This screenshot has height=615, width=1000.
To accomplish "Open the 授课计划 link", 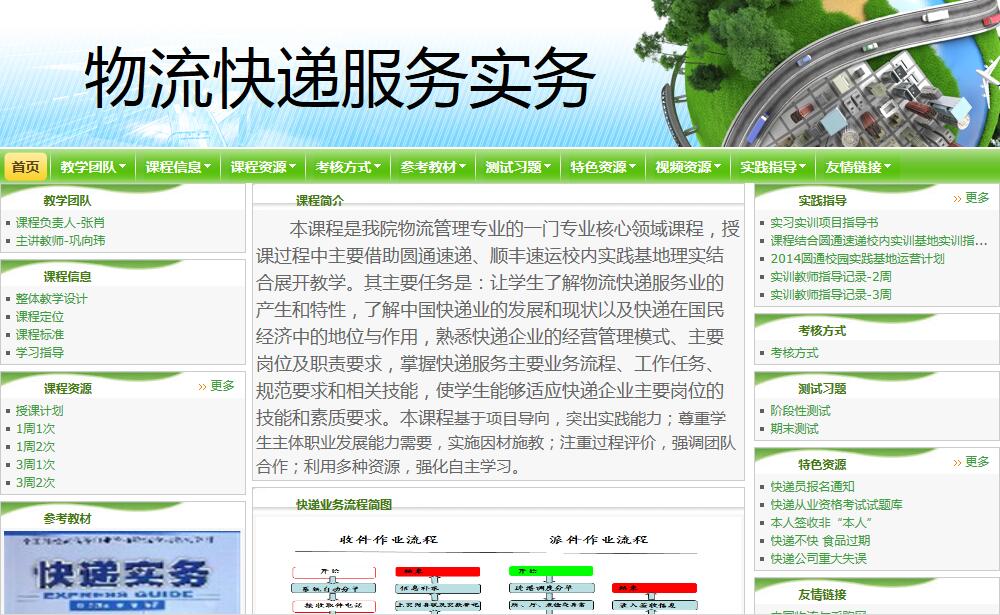I will point(40,411).
